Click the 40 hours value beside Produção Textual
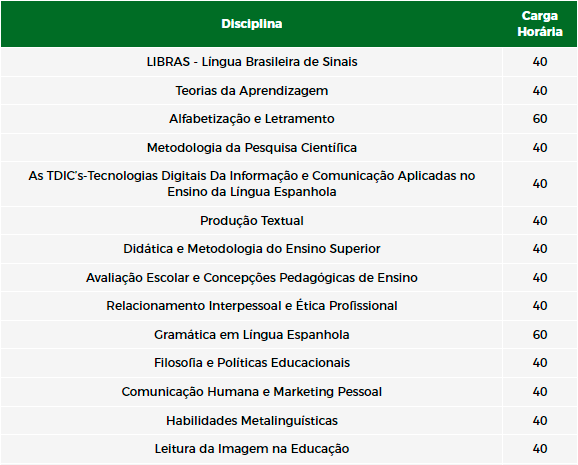Screen dimensions: 578x465 540,221
